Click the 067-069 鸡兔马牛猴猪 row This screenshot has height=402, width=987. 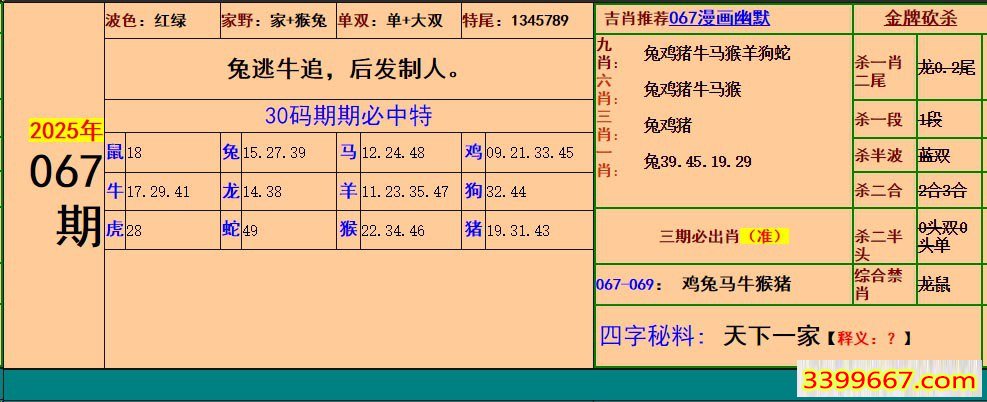(x=722, y=284)
